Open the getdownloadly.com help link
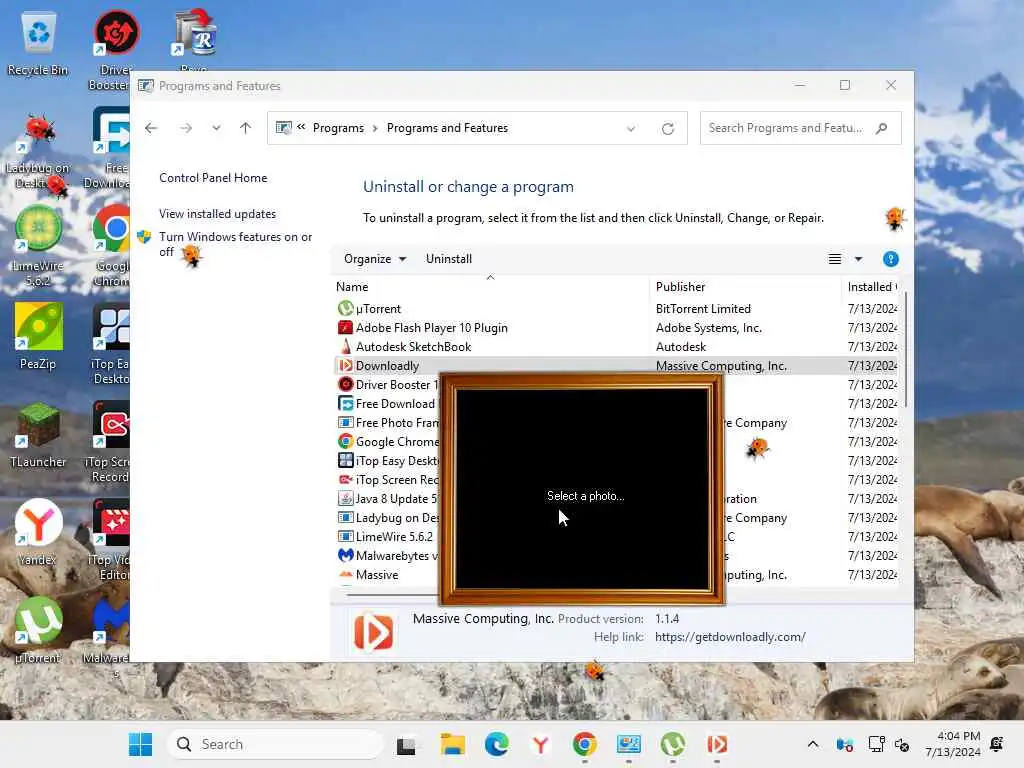The image size is (1024, 768). (730, 637)
